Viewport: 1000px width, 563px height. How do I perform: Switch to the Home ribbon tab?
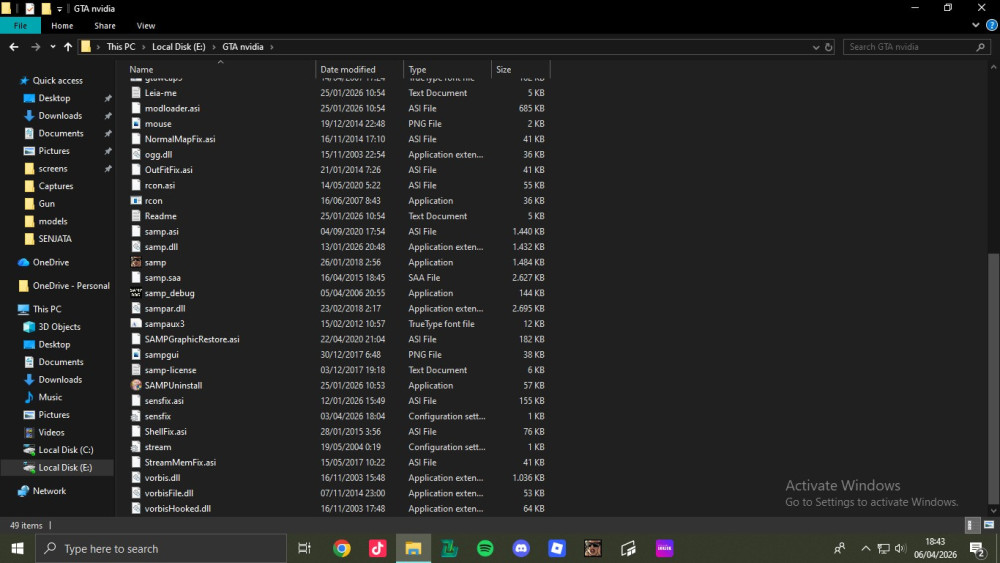pyautogui.click(x=62, y=26)
